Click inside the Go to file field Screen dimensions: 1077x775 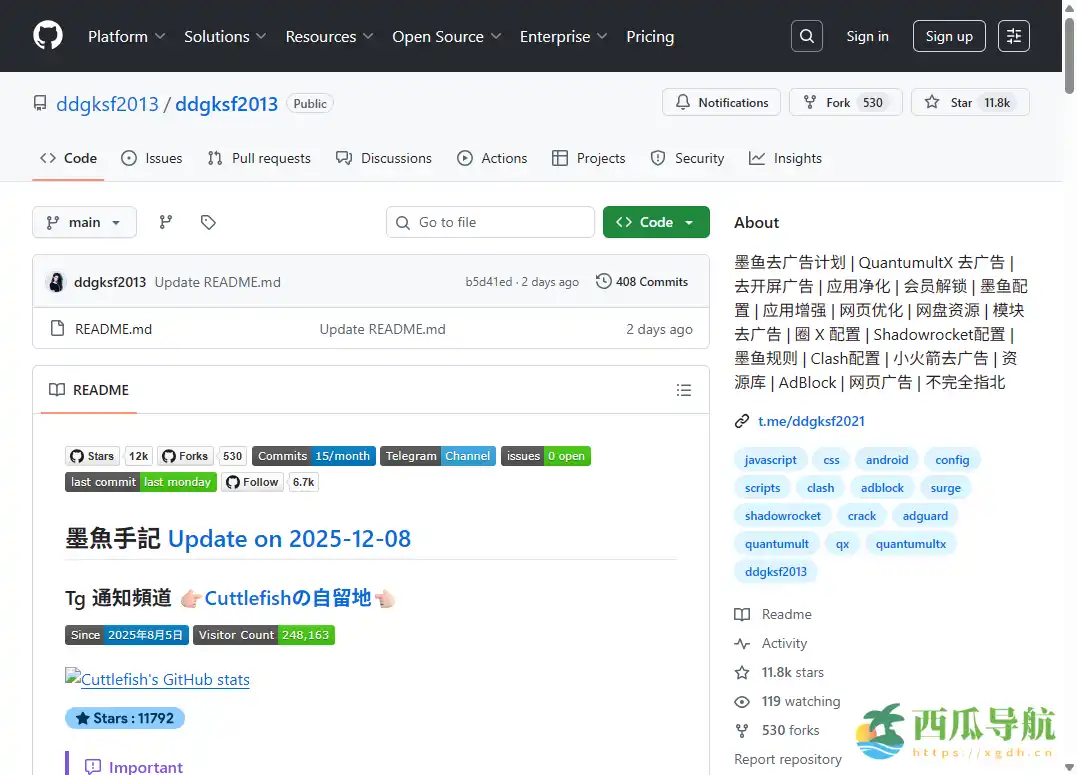[x=490, y=221]
